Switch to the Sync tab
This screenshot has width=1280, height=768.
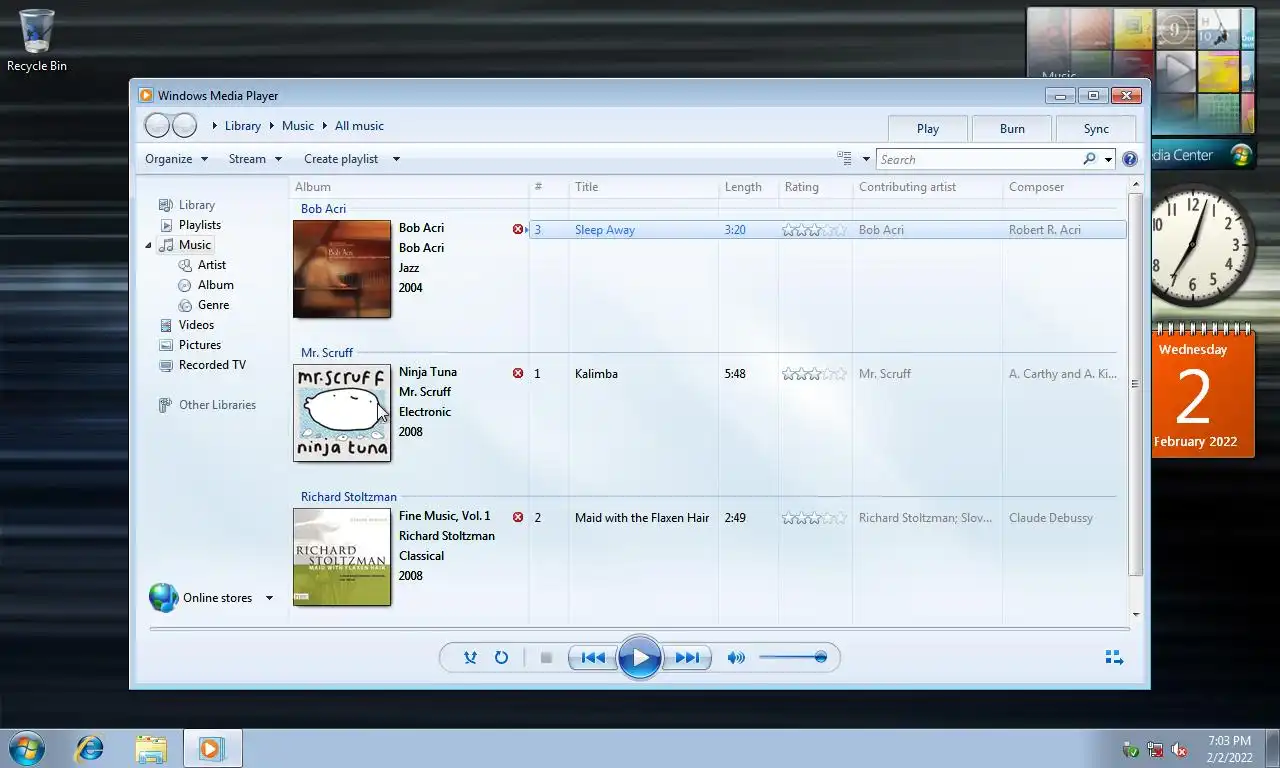(x=1096, y=128)
